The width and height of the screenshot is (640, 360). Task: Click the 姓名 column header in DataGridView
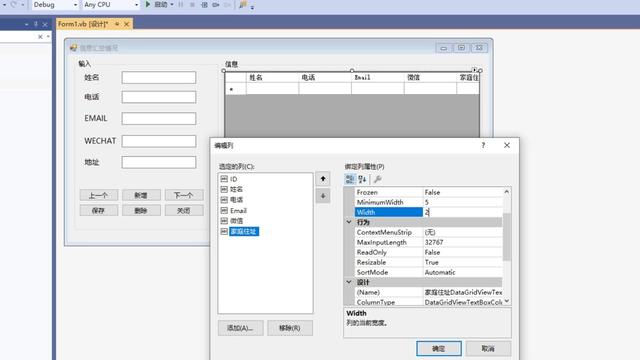tap(272, 78)
